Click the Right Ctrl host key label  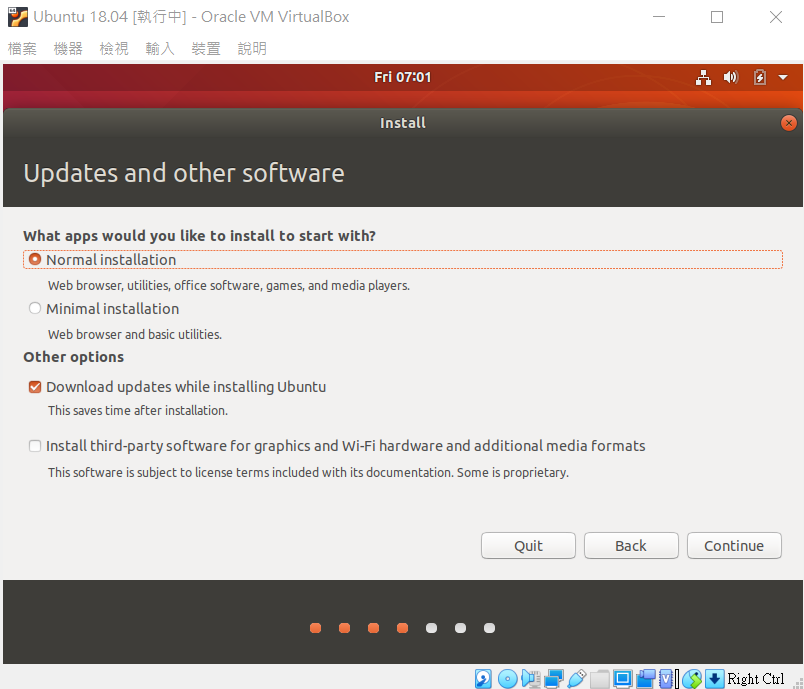[x=755, y=679]
